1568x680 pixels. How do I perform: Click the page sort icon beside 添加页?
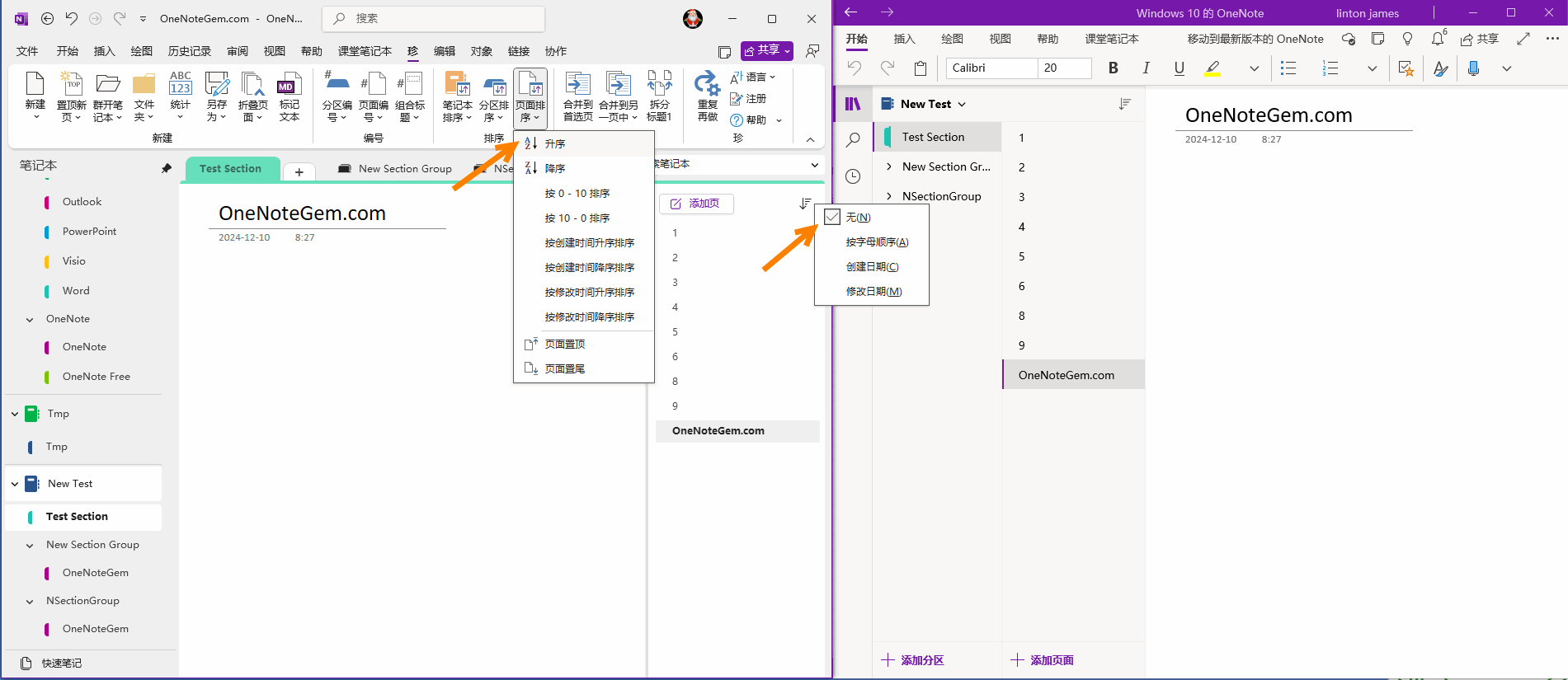tap(805, 204)
